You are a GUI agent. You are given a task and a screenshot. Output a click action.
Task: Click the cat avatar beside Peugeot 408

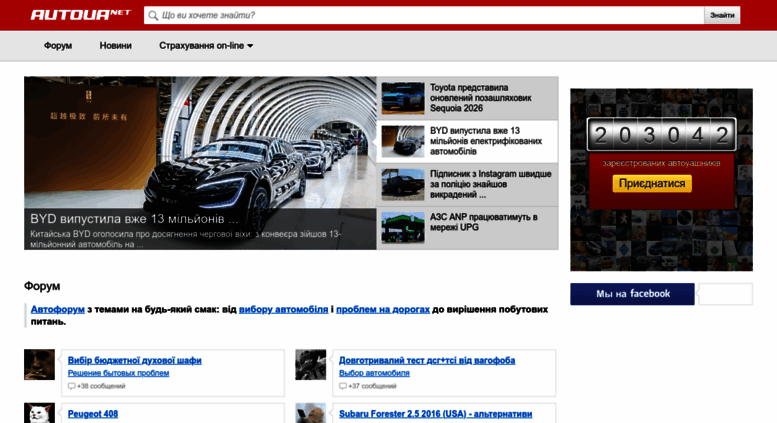(39, 413)
